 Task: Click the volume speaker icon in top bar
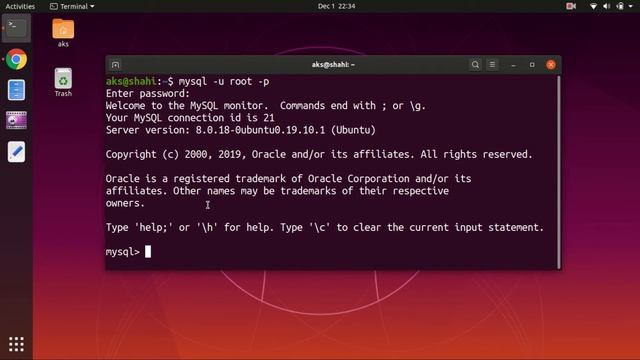coord(607,6)
